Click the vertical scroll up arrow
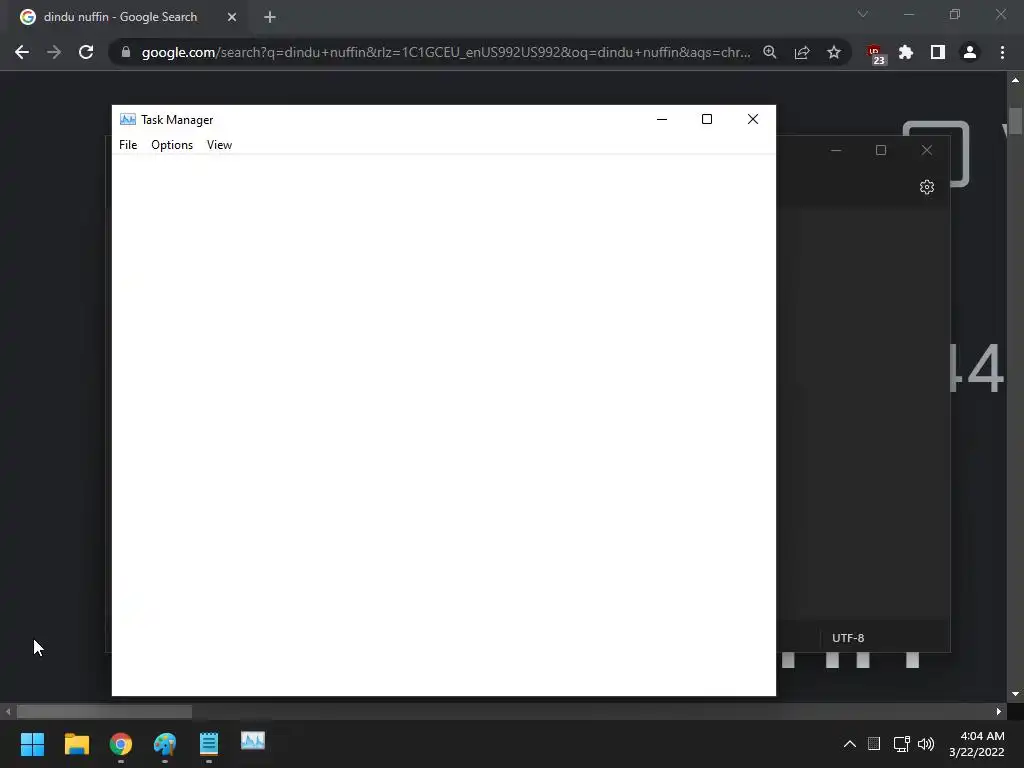 [x=1015, y=80]
